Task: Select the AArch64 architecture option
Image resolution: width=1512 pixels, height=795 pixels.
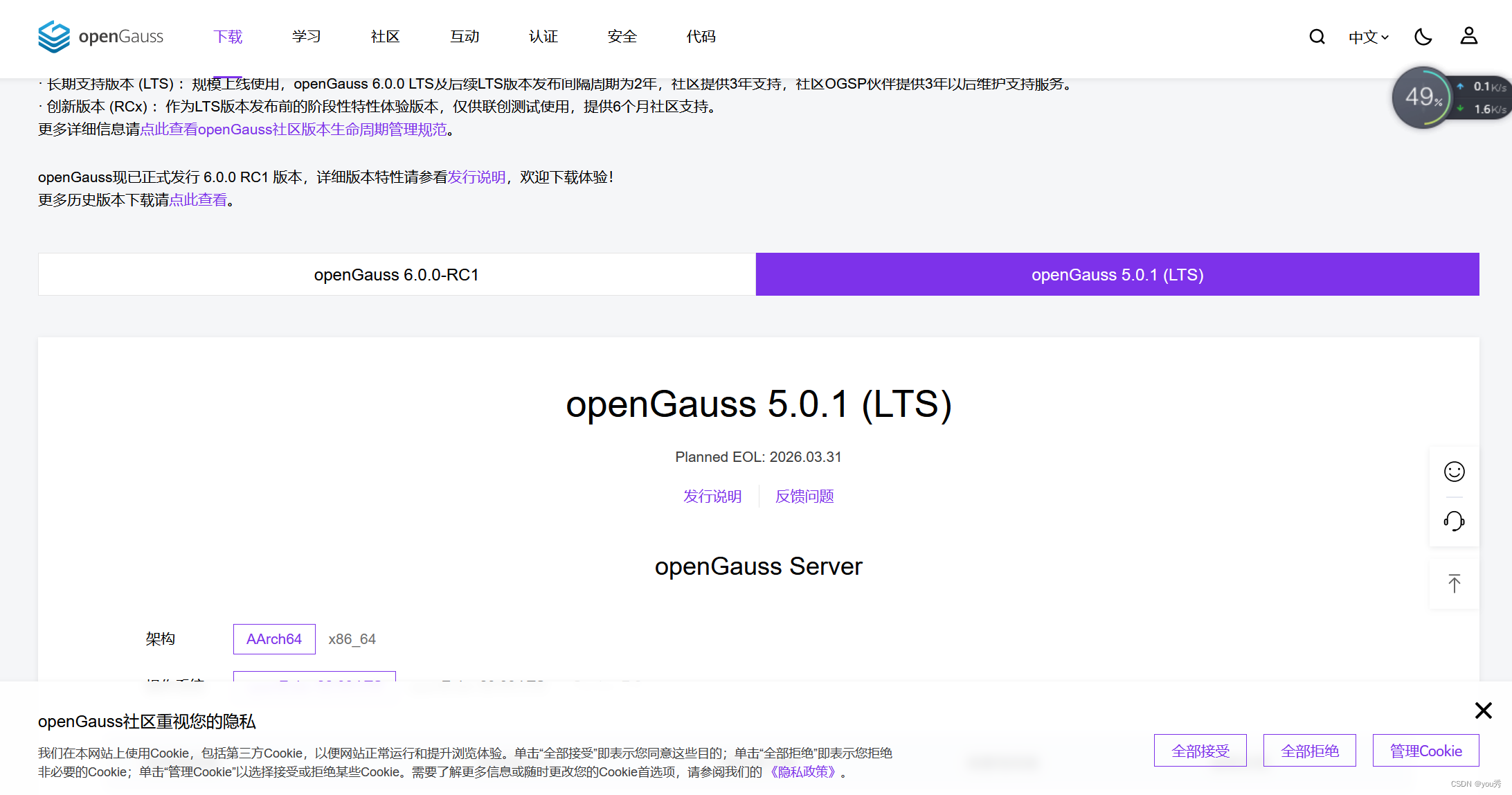Action: point(274,638)
